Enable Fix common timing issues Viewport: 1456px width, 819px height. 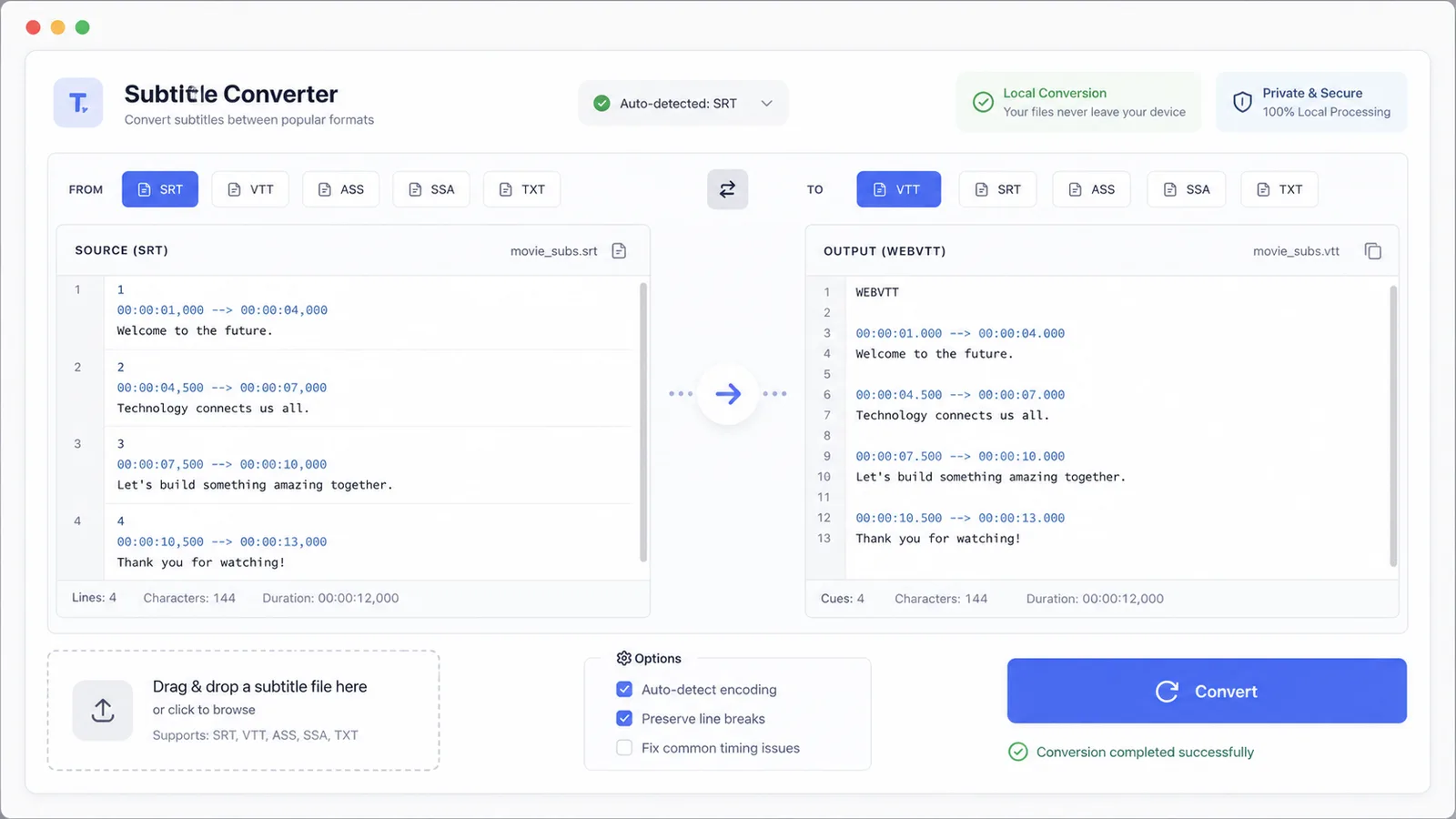[x=624, y=747]
